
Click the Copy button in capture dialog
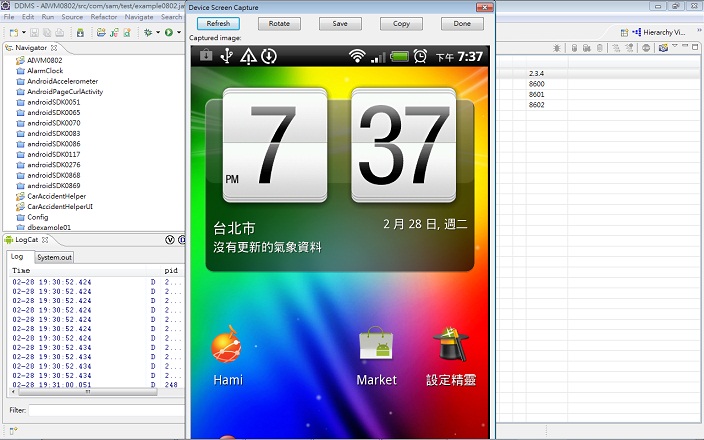point(401,23)
